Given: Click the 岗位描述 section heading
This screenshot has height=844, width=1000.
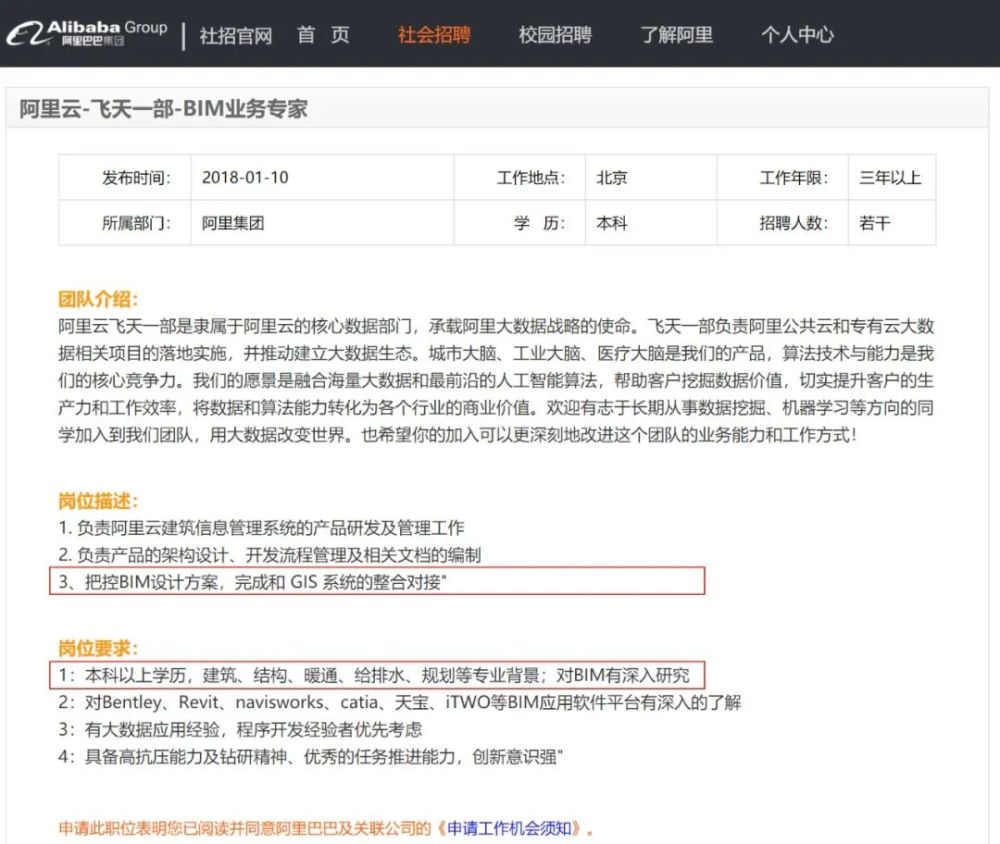Looking at the screenshot, I should (x=98, y=501).
